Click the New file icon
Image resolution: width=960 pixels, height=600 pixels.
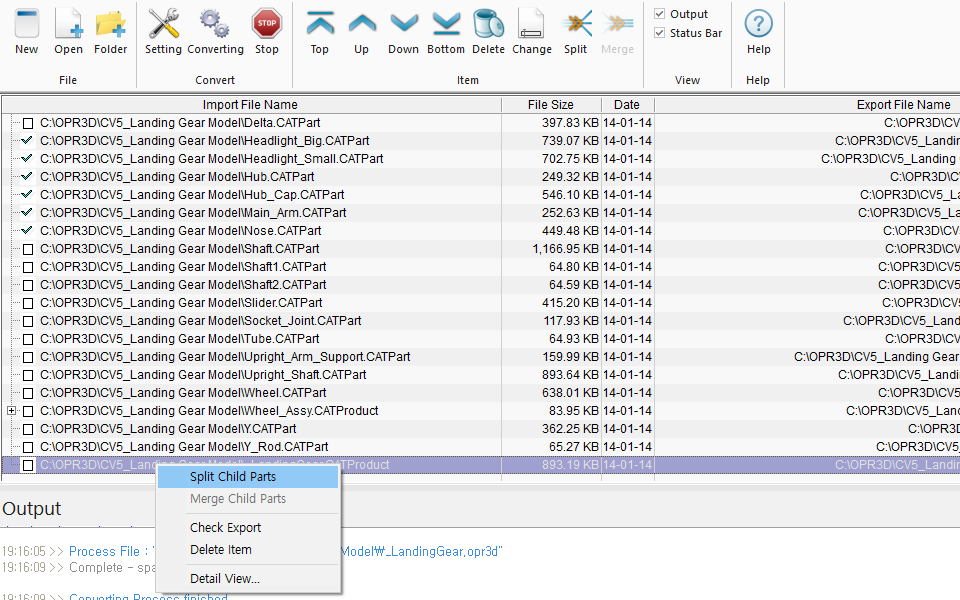click(27, 24)
